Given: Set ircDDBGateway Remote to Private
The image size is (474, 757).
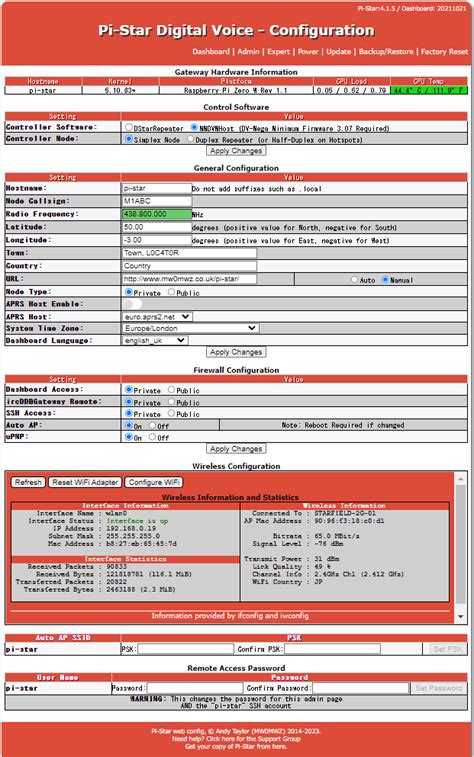Looking at the screenshot, I should pos(129,402).
